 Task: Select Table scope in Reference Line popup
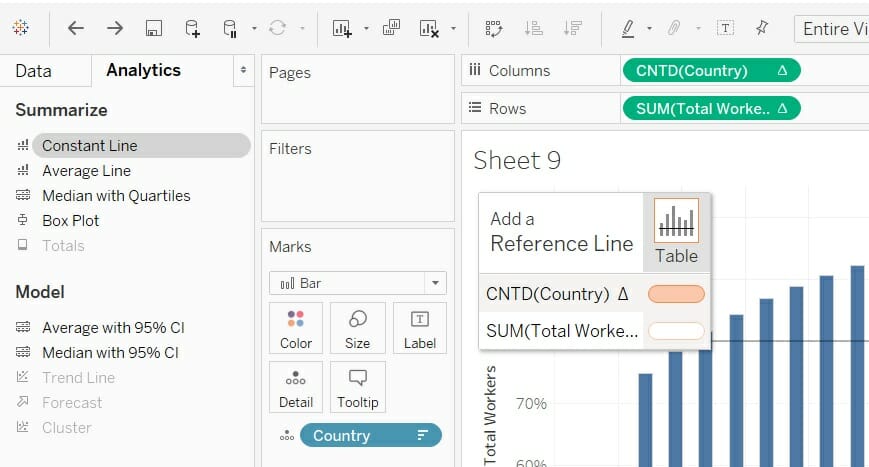(x=676, y=232)
